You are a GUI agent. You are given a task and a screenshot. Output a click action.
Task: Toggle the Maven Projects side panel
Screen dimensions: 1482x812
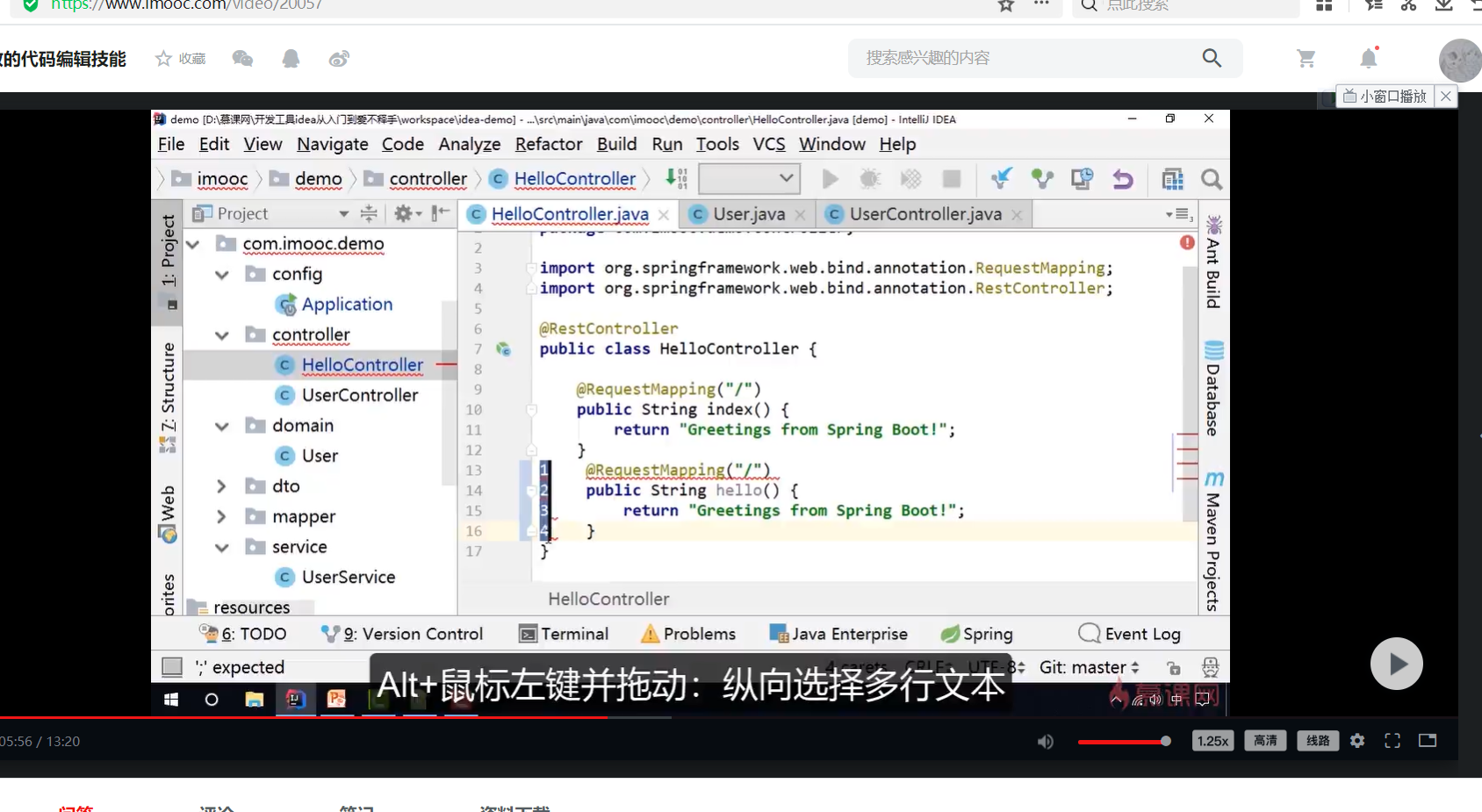1213,541
